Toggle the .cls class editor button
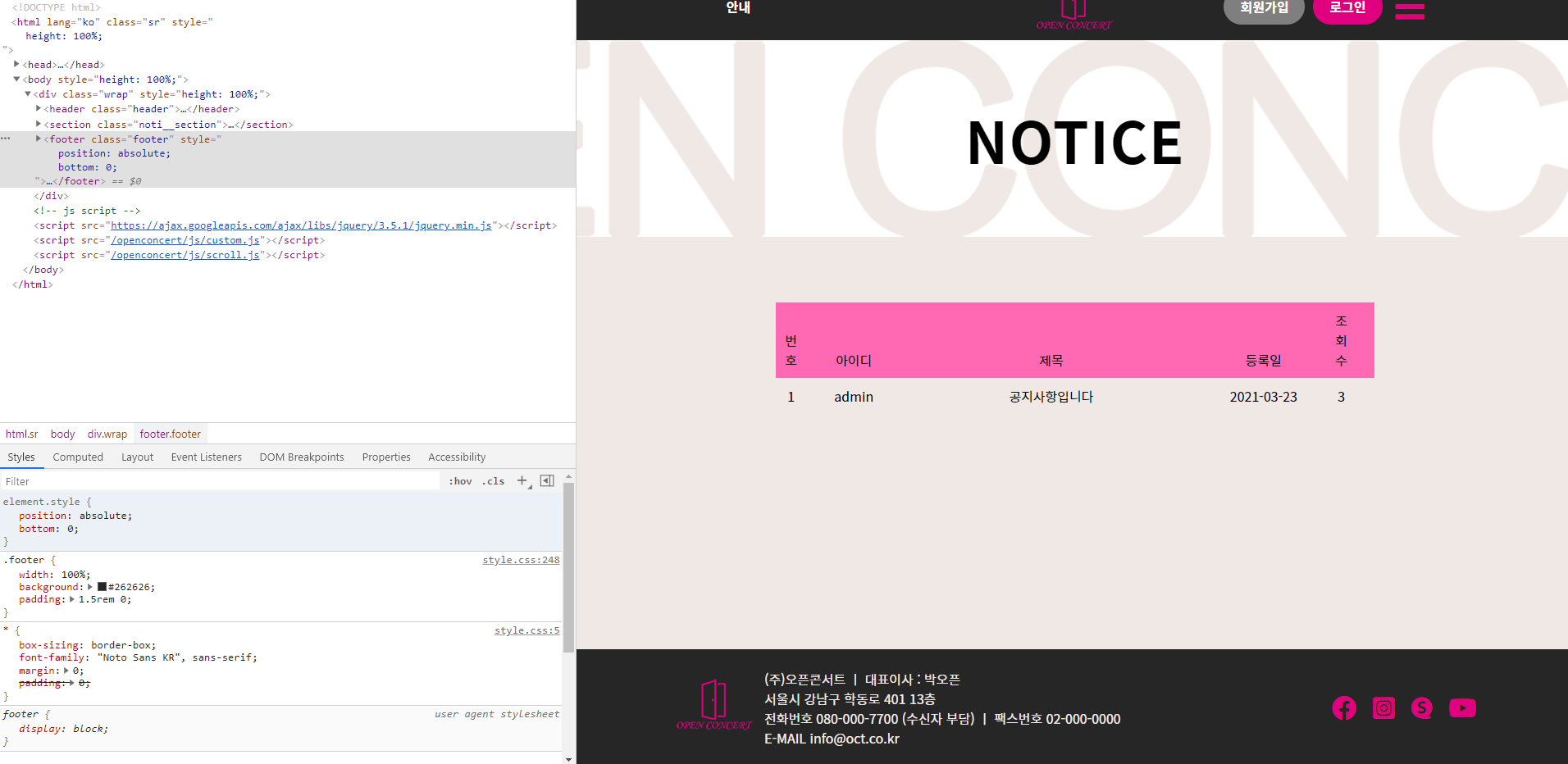Image resolution: width=1568 pixels, height=764 pixels. 493,481
